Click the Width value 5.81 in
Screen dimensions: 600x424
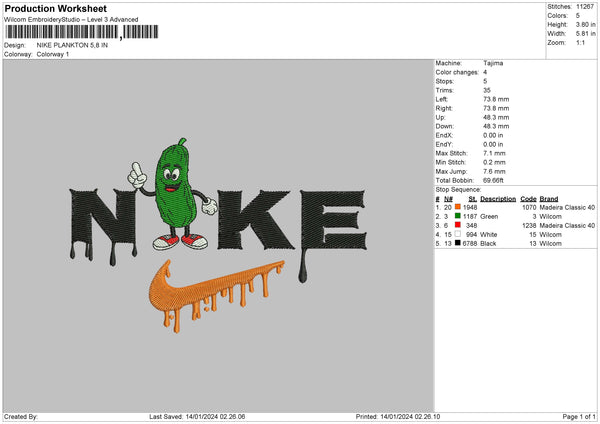click(585, 34)
